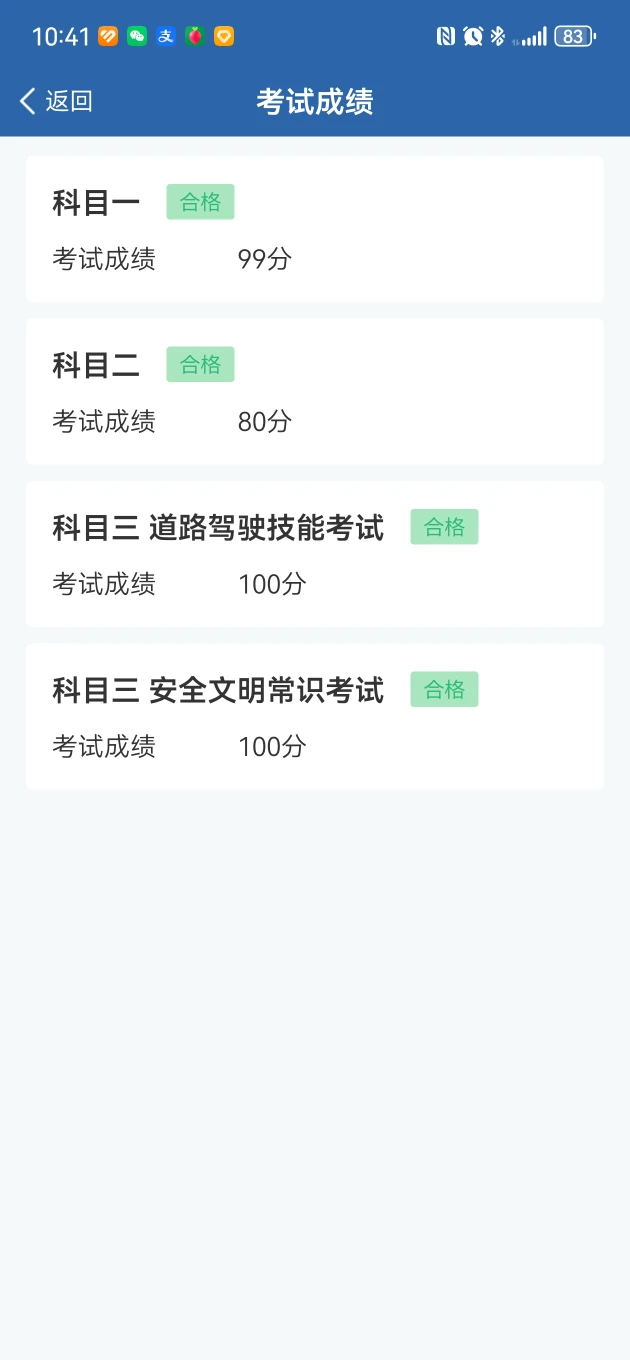Tap the Alipay notification icon

pos(165,37)
